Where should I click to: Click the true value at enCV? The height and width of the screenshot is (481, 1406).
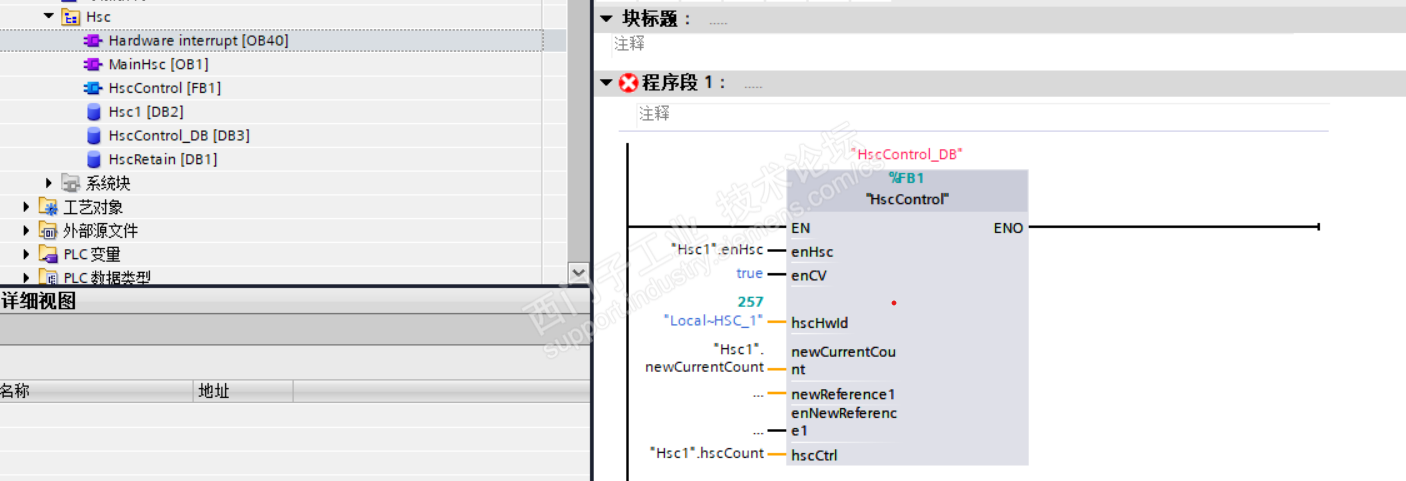[749, 273]
